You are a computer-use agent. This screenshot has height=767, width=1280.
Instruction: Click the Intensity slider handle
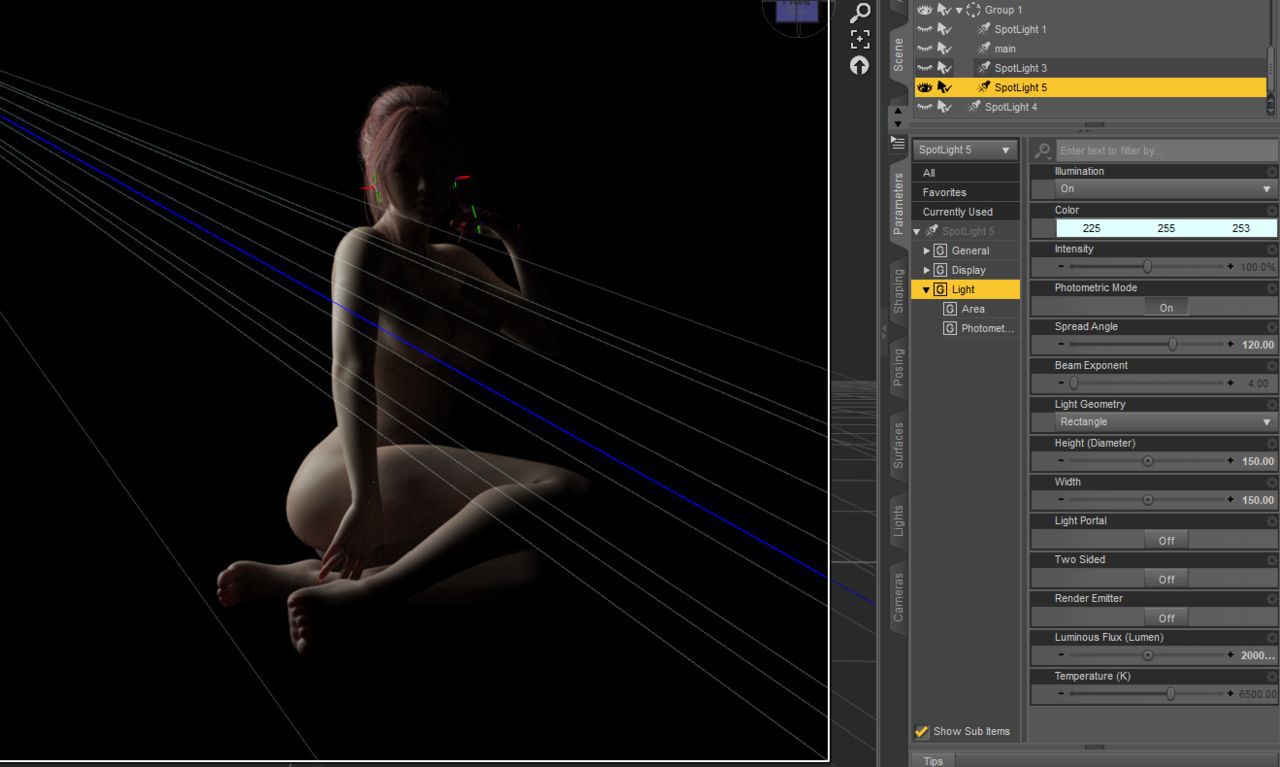point(1147,267)
